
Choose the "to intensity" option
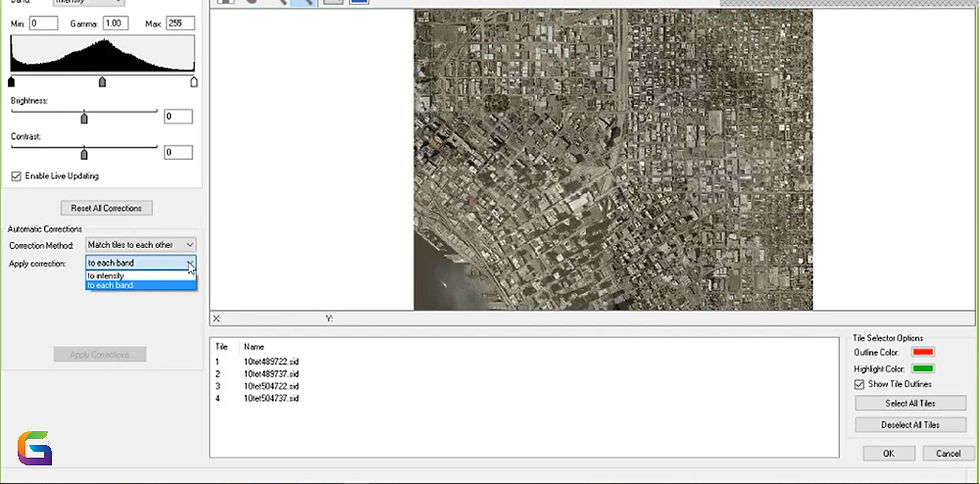point(107,275)
